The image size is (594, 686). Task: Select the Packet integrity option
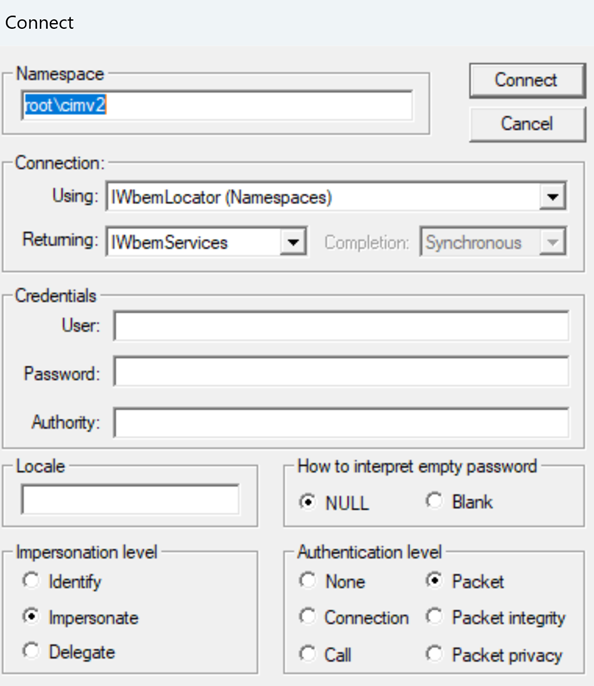pyautogui.click(x=496, y=617)
